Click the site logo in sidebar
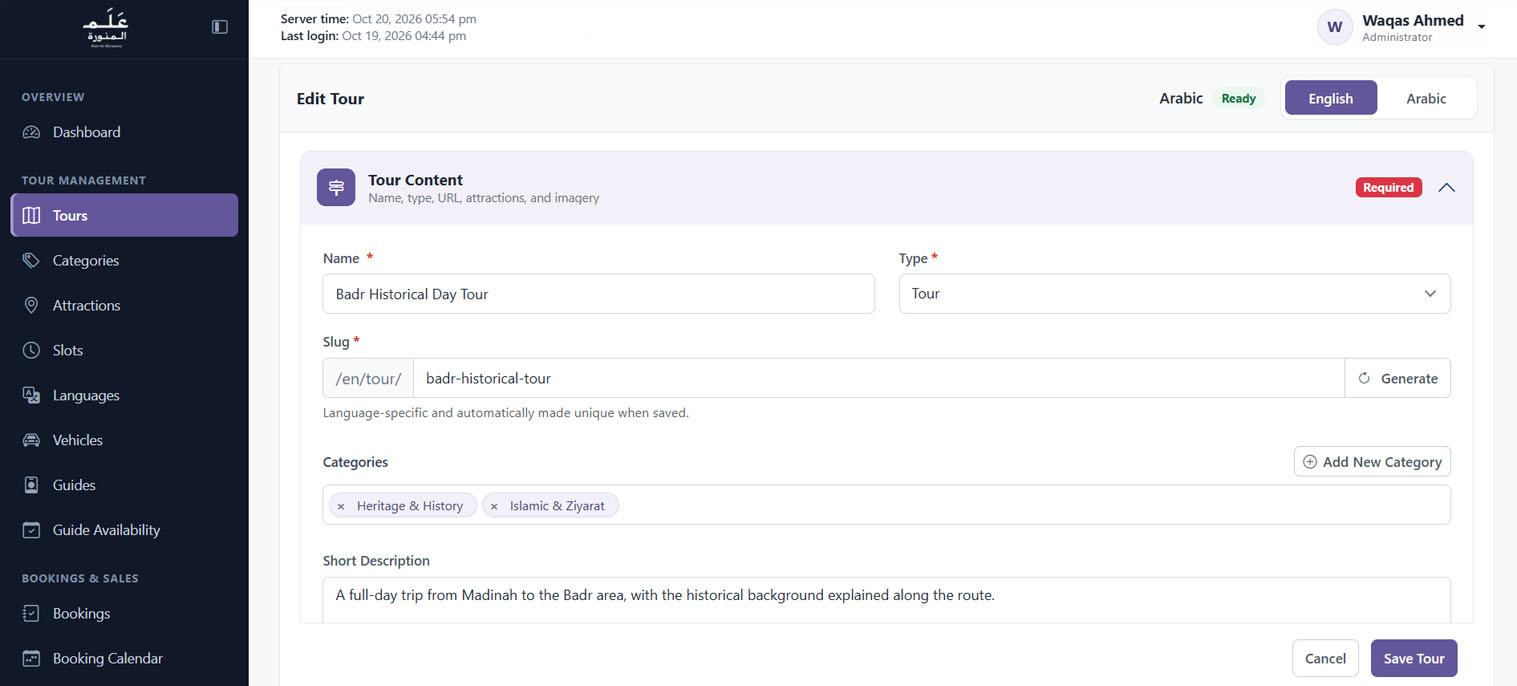1517x686 pixels. pos(105,28)
